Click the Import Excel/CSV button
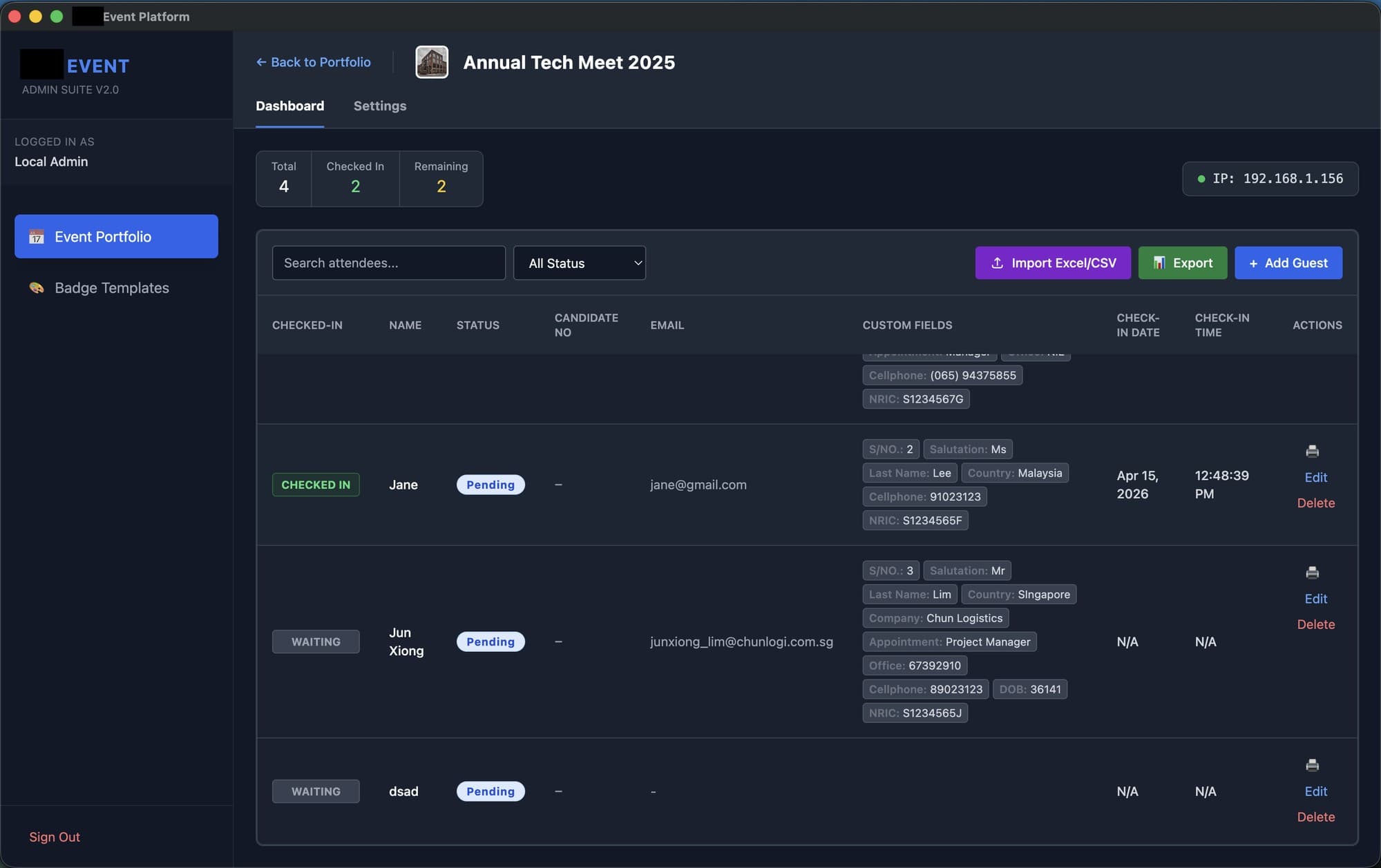Screen dimensions: 1381x868 [1053, 263]
